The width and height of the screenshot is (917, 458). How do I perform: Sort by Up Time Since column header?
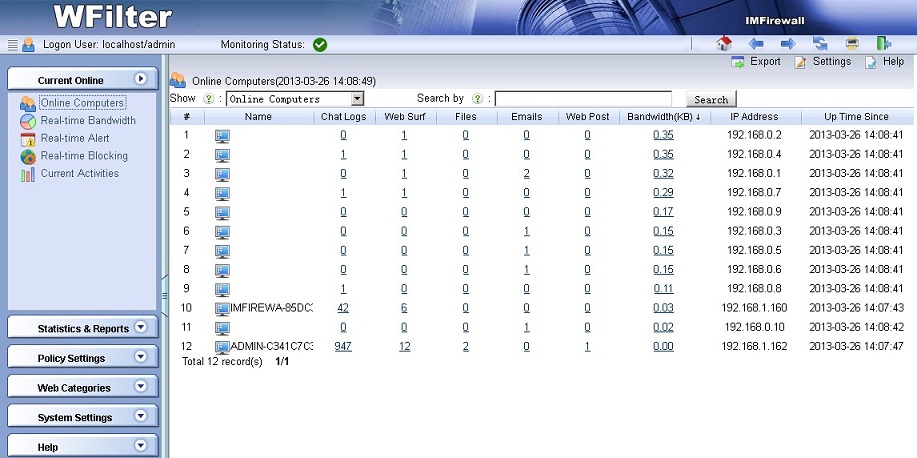856,116
